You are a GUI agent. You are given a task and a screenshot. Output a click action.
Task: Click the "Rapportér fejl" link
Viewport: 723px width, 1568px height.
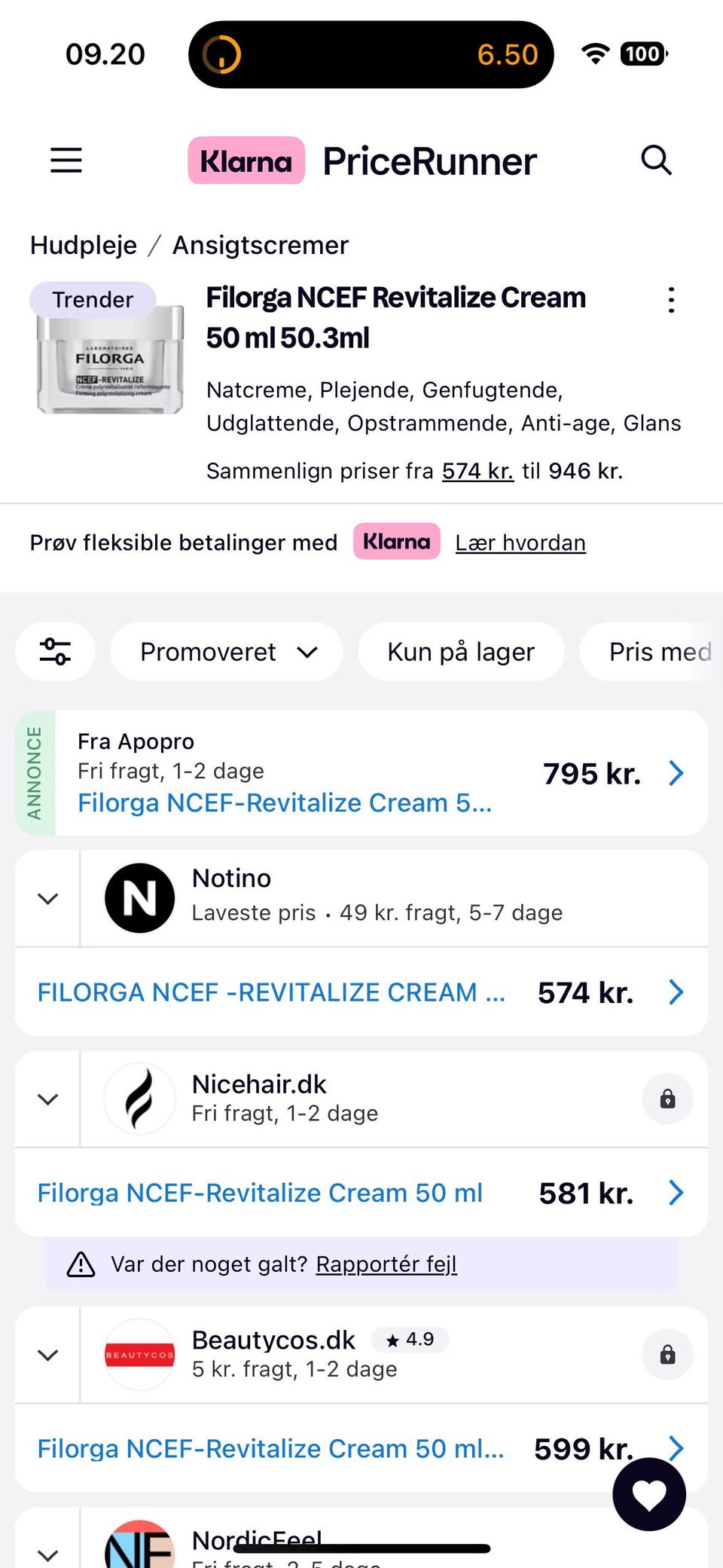386,1264
